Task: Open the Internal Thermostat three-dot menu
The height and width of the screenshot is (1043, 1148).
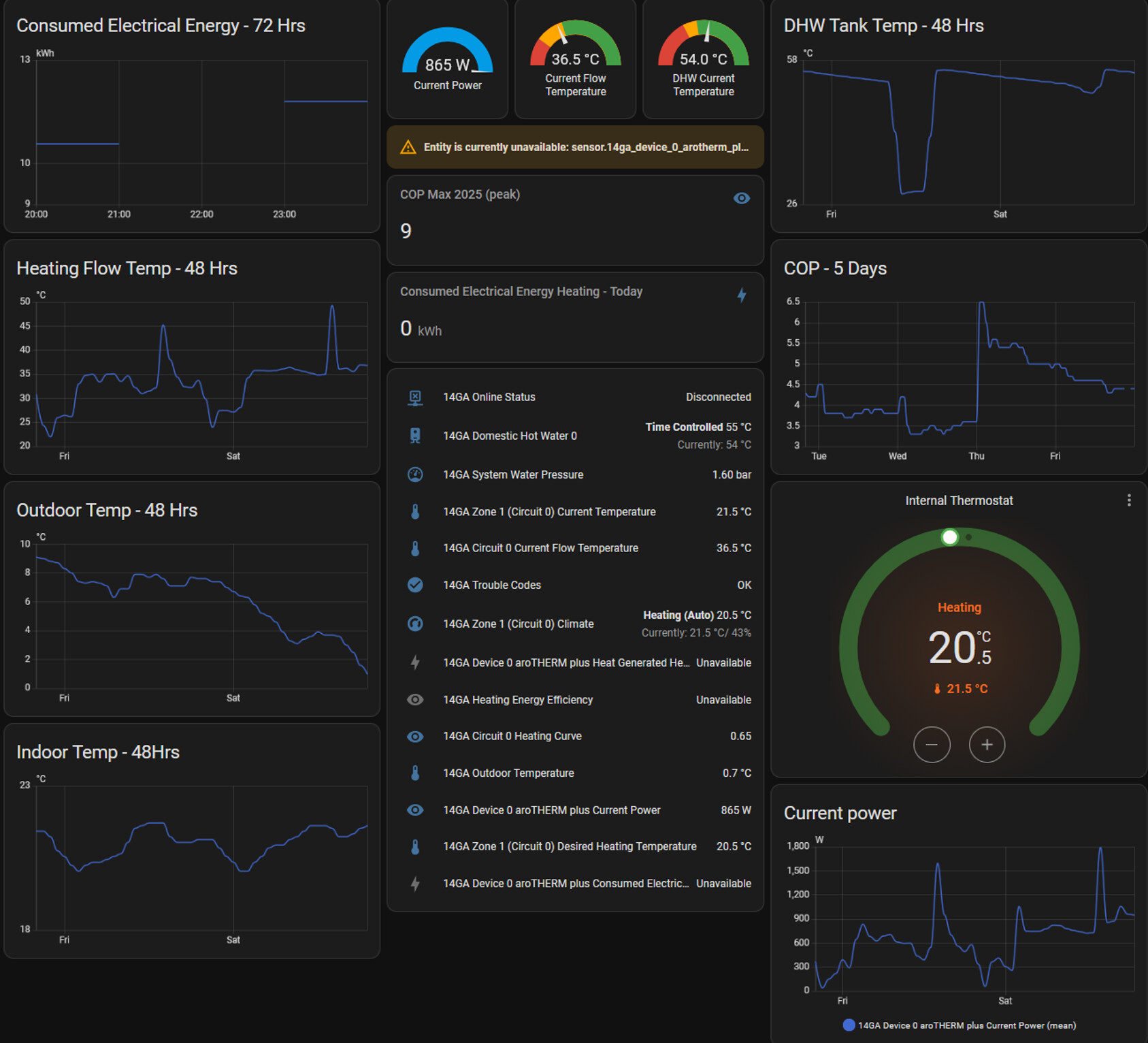Action: click(x=1129, y=500)
